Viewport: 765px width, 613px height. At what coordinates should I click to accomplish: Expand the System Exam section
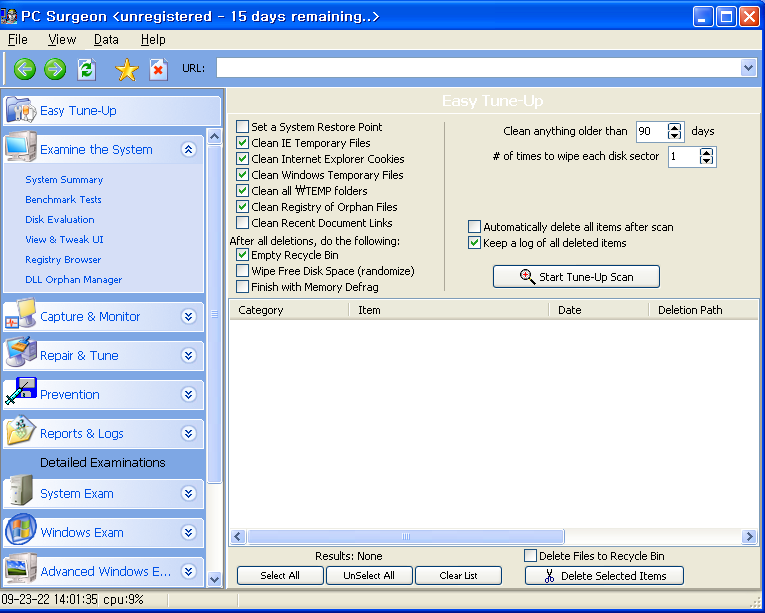click(189, 493)
